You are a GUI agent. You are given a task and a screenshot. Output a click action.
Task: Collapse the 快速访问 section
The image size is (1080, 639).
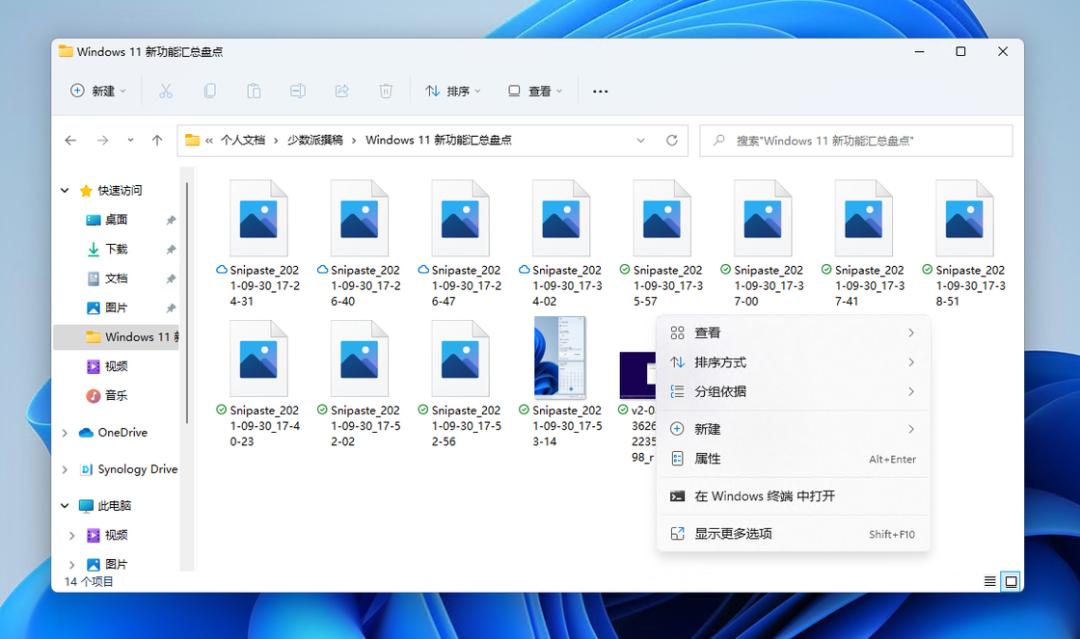pyautogui.click(x=65, y=191)
